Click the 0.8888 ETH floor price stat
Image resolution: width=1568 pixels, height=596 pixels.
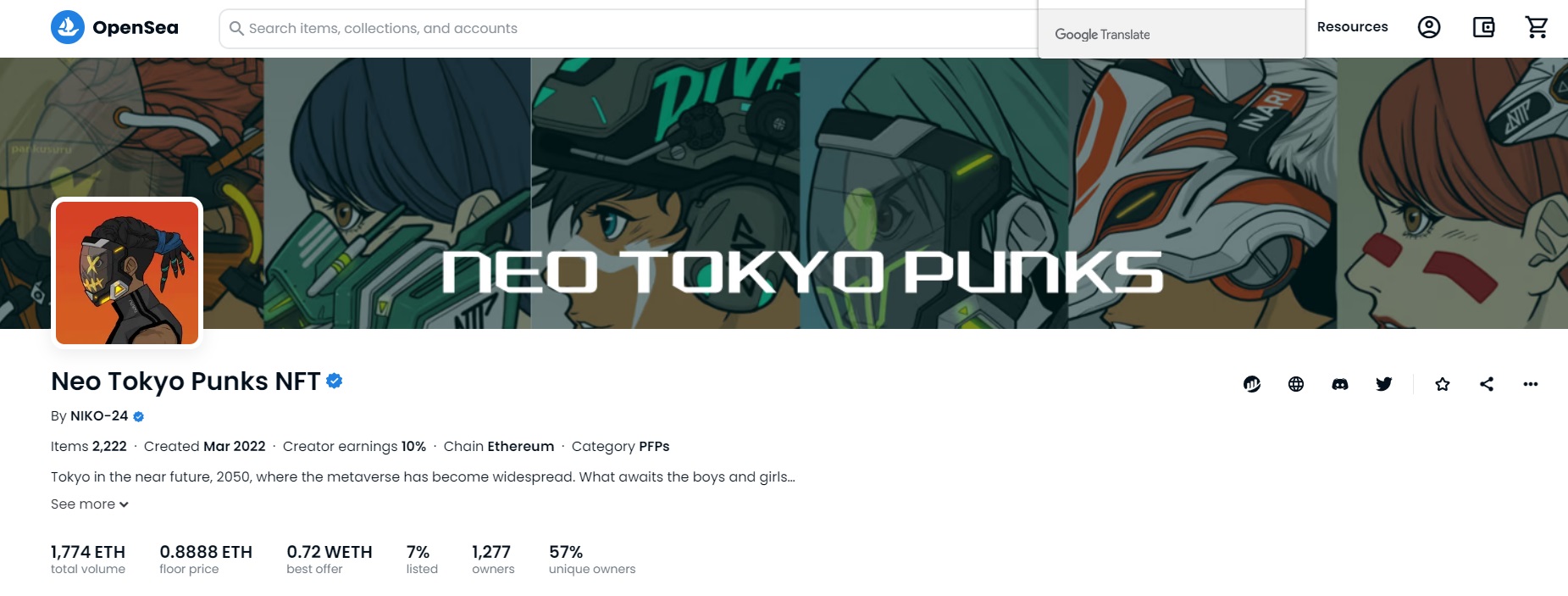point(206,560)
